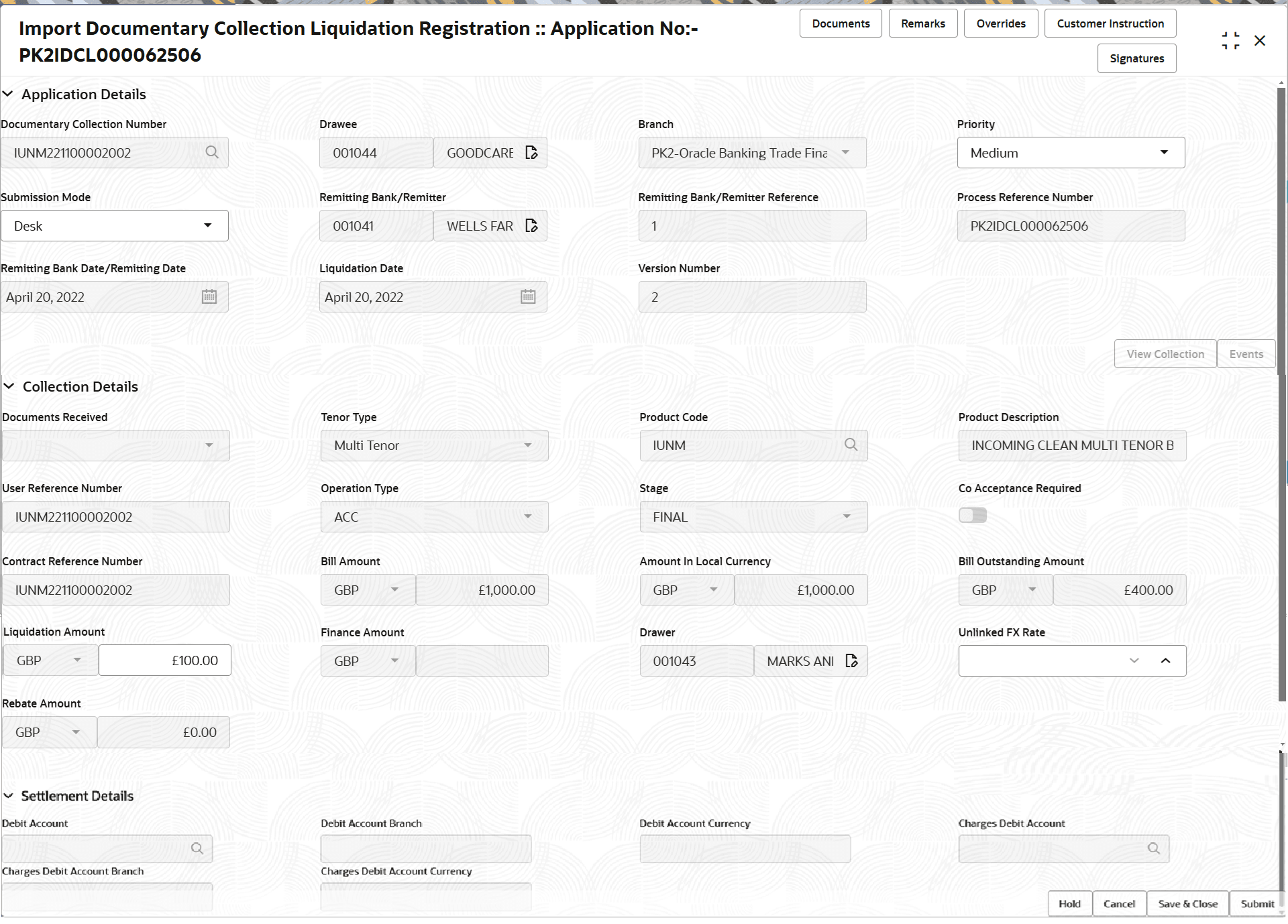Search Product Code with the magnifier icon
Screen dimensions: 1288x924
click(x=851, y=445)
